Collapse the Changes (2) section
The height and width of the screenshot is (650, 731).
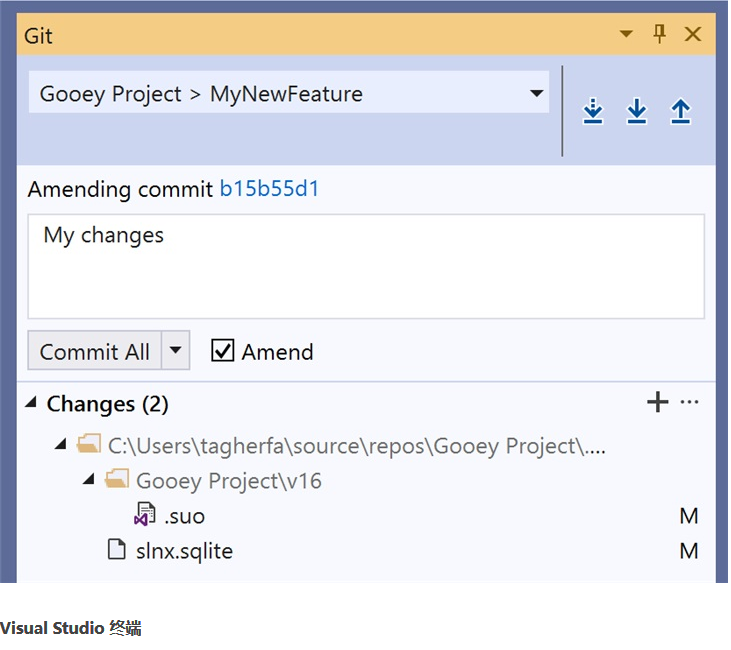[x=31, y=401]
